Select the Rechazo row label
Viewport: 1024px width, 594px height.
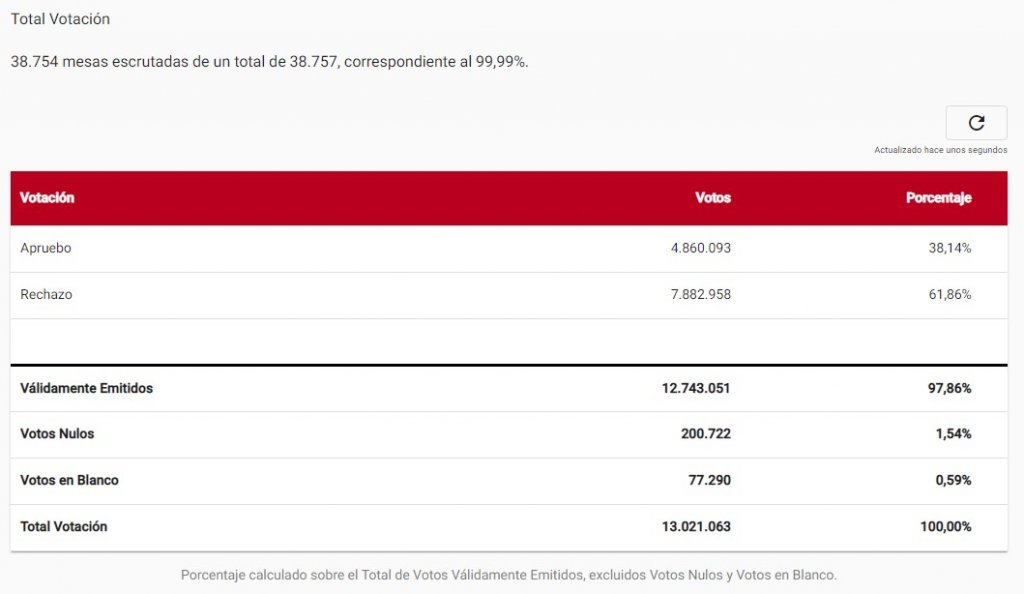(x=46, y=295)
